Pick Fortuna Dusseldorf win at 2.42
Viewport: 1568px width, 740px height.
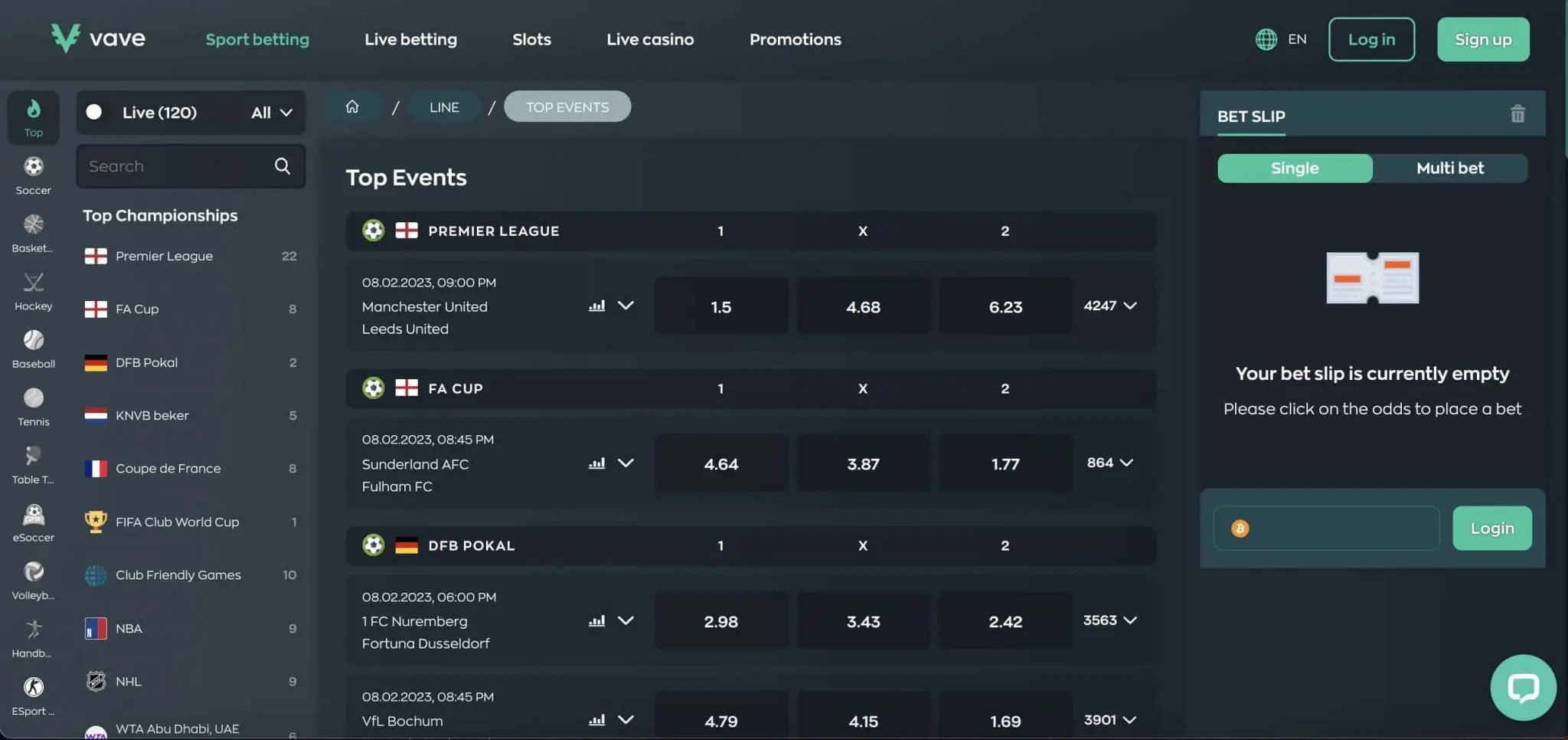coord(1005,621)
